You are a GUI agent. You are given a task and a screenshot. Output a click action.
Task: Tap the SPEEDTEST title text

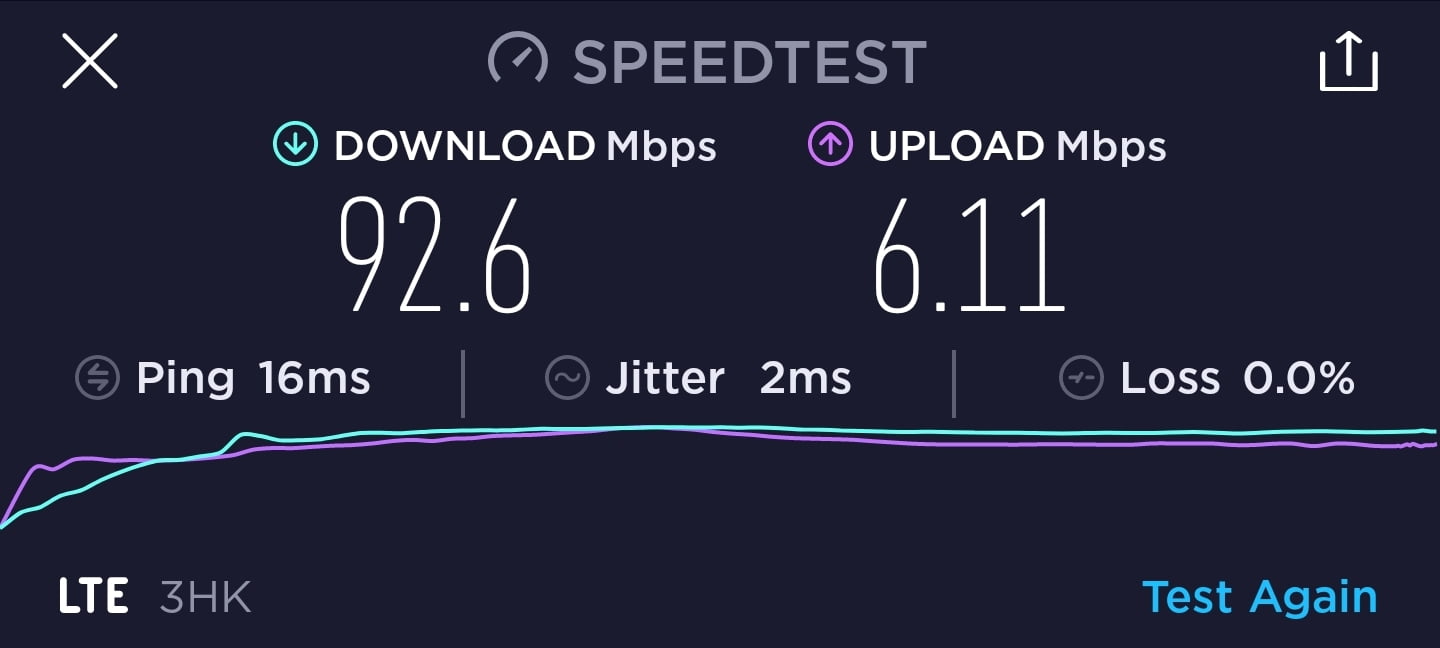(749, 63)
